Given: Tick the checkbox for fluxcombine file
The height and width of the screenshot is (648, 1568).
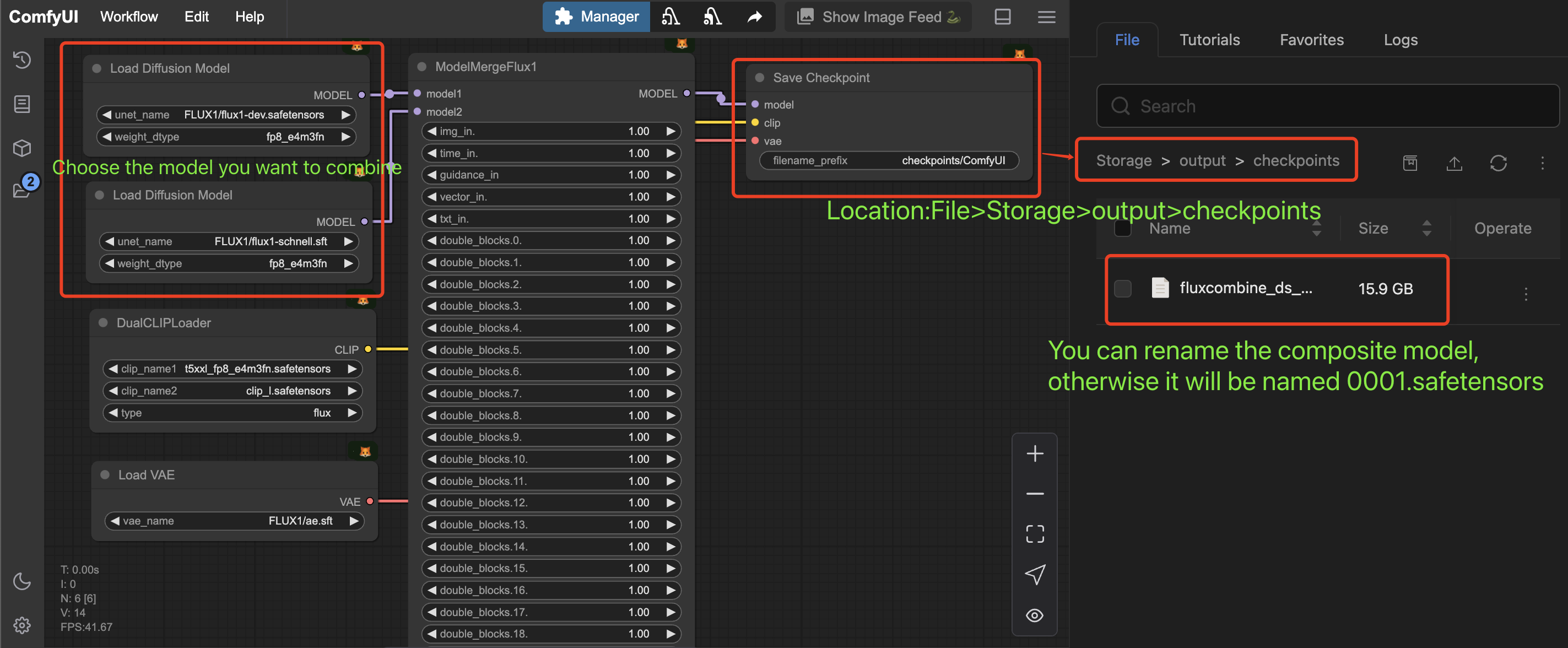Looking at the screenshot, I should [1122, 289].
